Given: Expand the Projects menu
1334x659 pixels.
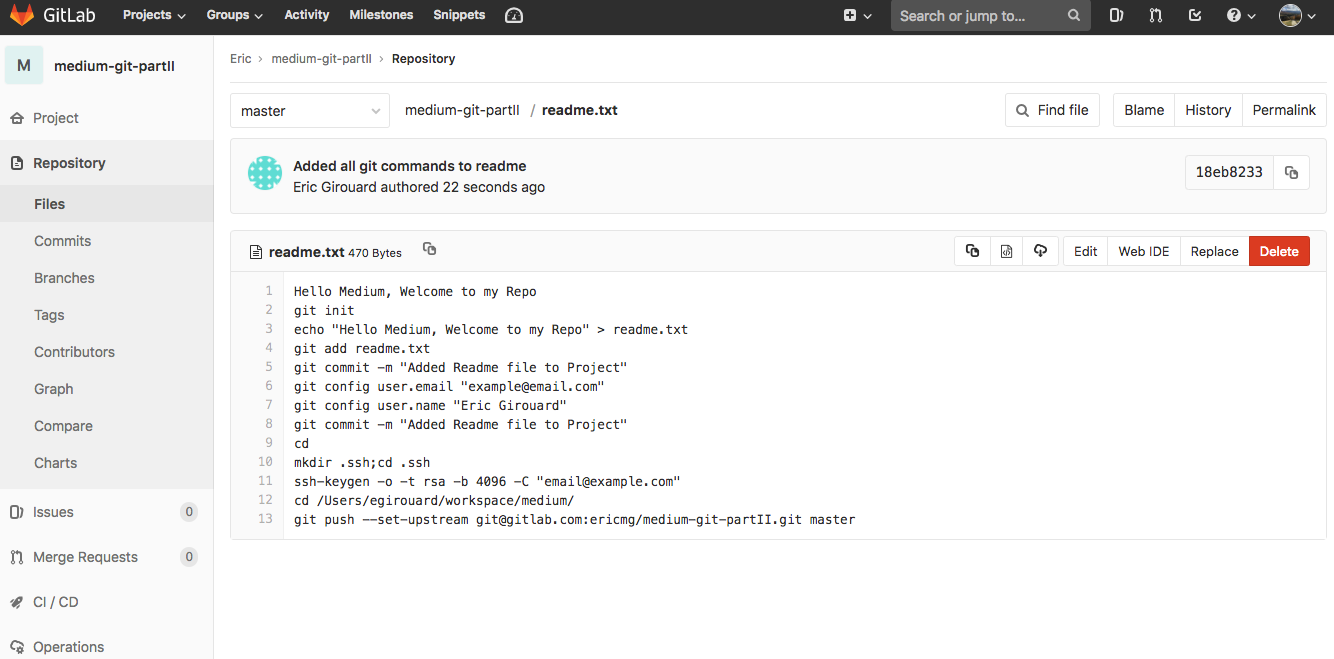Looking at the screenshot, I should coord(154,15).
